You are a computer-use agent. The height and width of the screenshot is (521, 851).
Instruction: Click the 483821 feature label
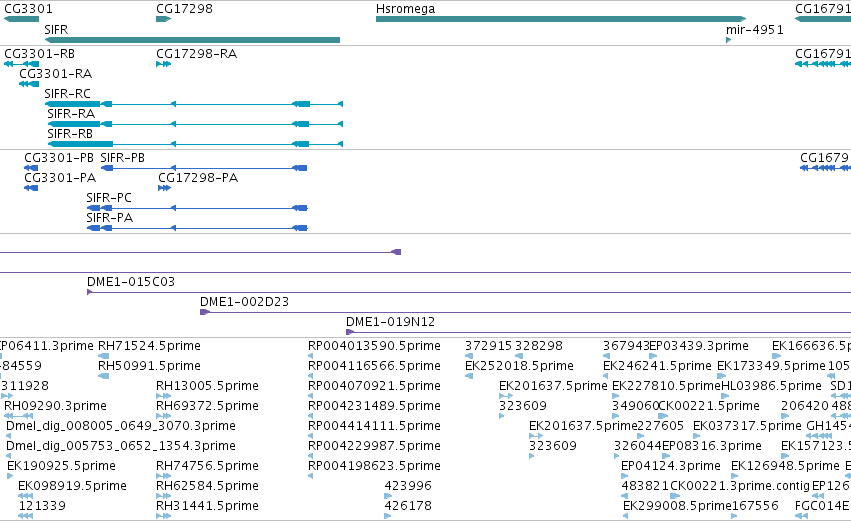click(645, 486)
